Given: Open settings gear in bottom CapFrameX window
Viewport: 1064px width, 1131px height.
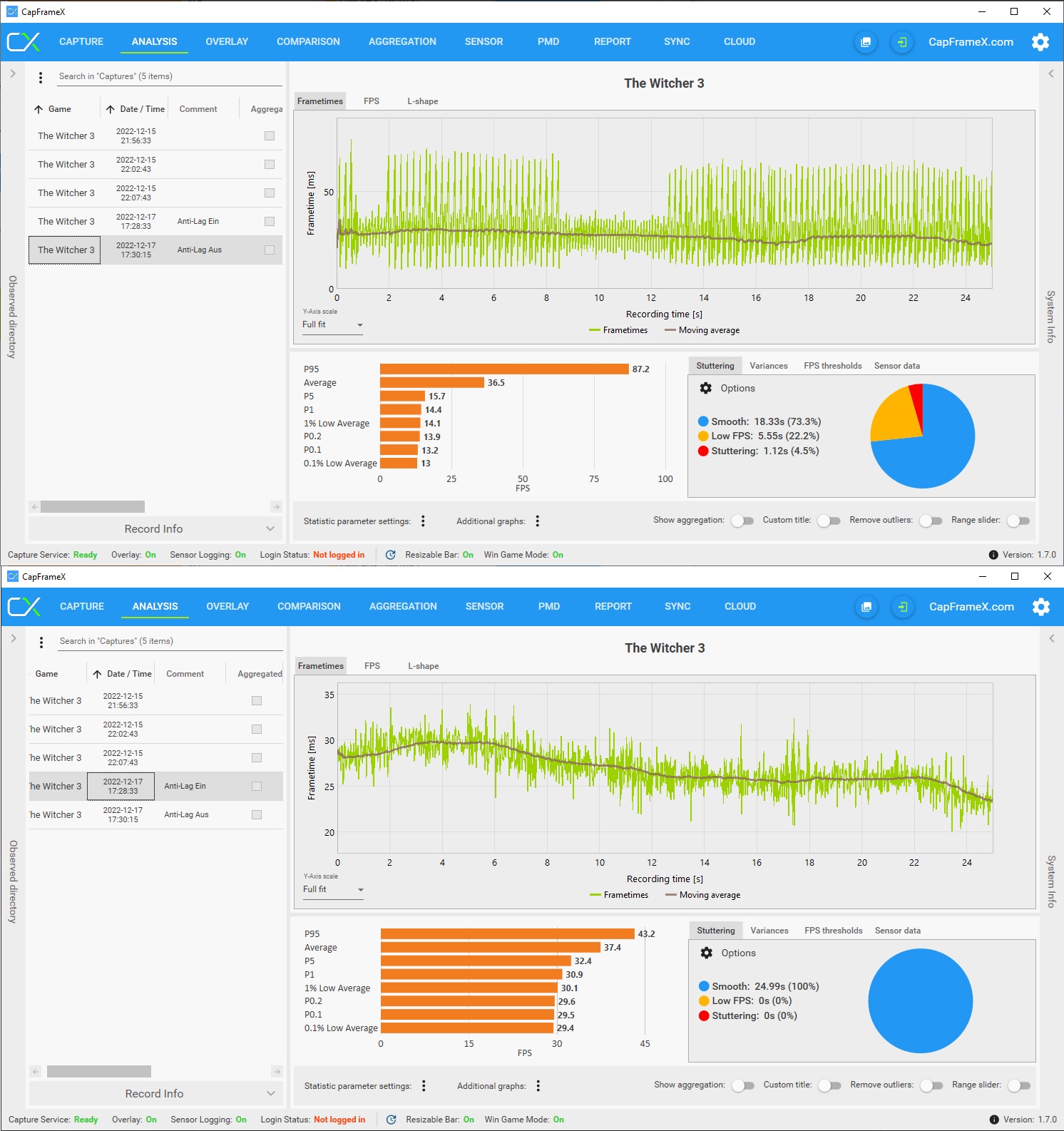Looking at the screenshot, I should tap(1041, 607).
